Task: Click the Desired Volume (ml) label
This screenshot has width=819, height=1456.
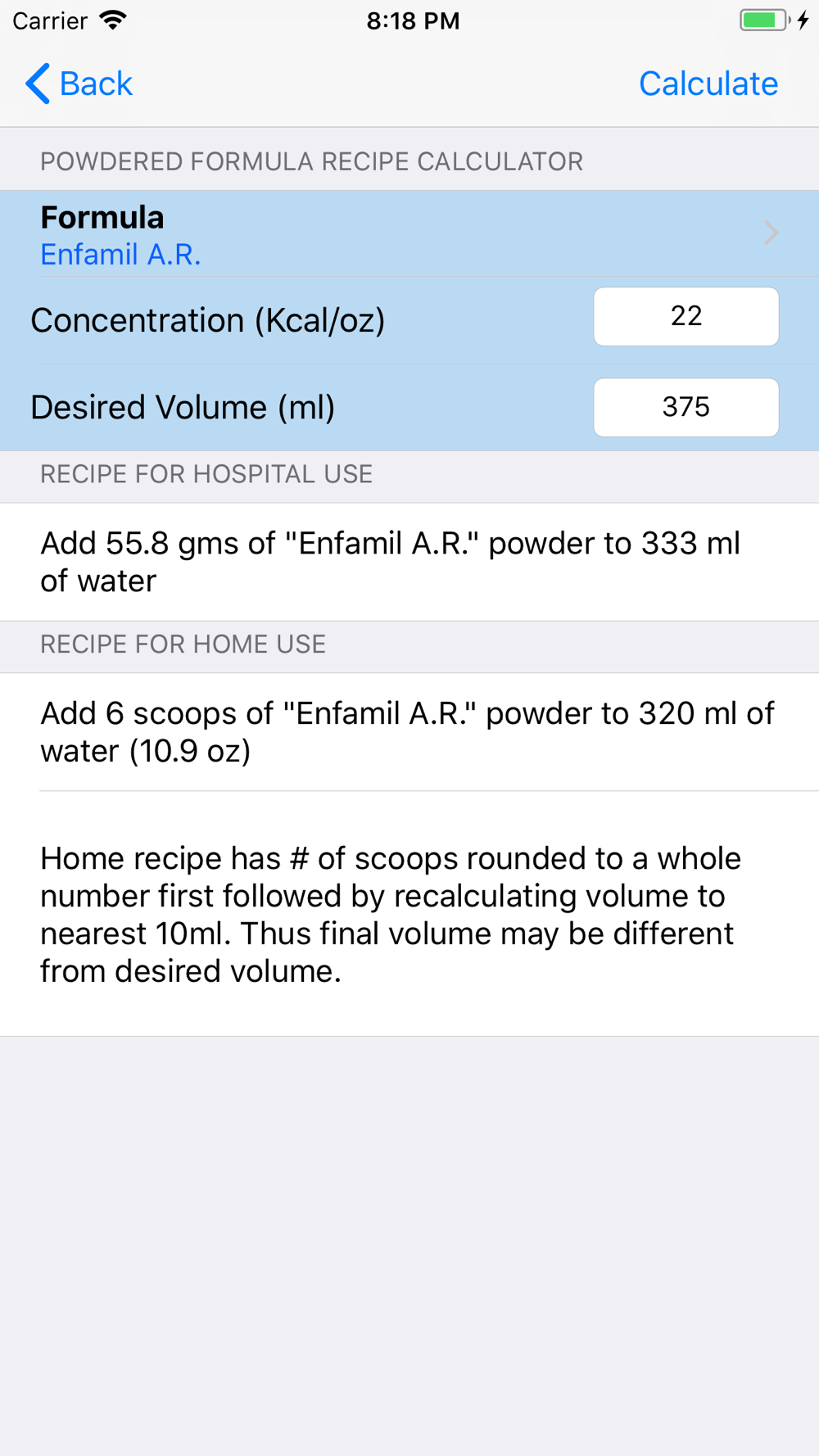Action: pos(183,407)
